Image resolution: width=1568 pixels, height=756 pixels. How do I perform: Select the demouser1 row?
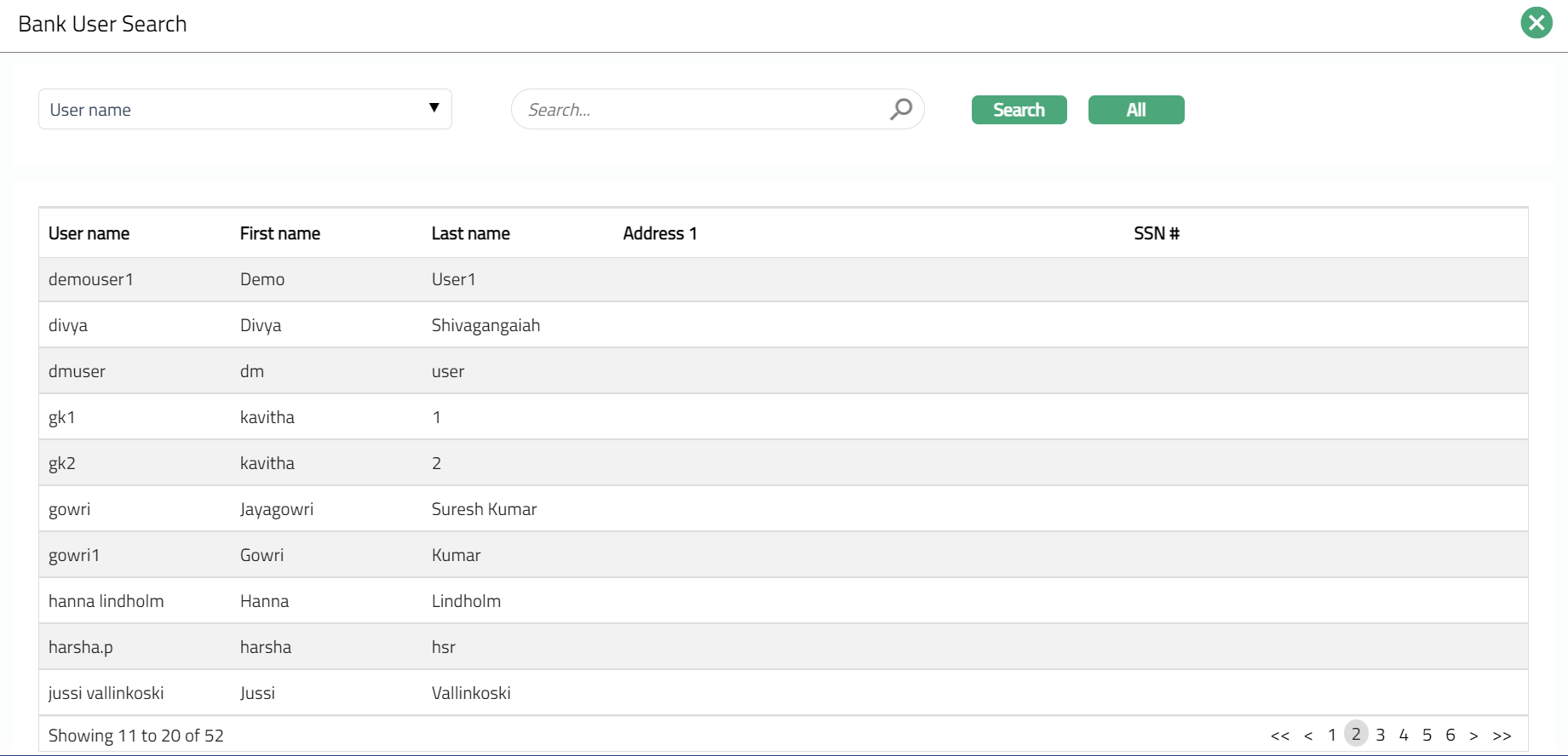[x=91, y=279]
